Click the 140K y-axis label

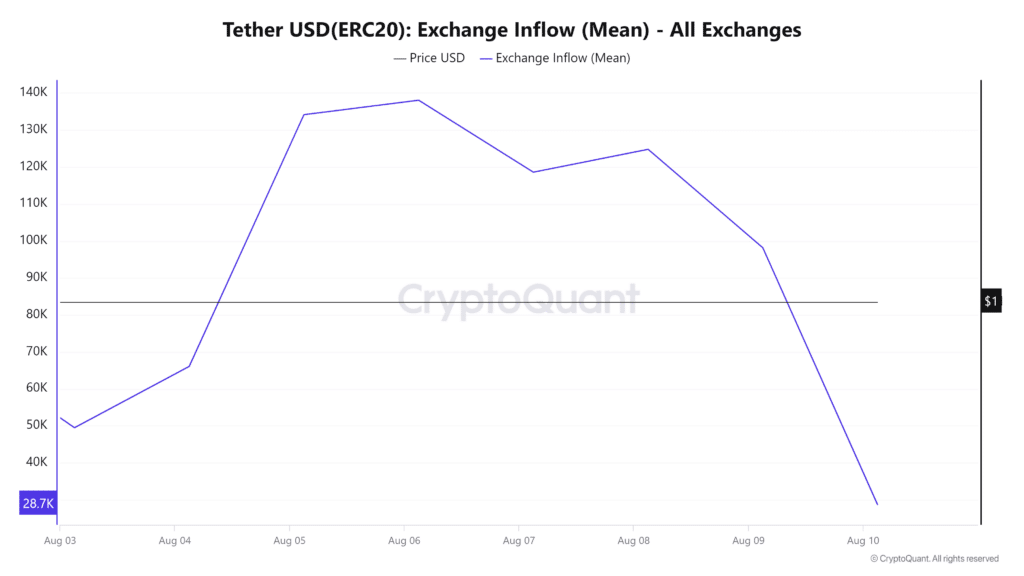[x=33, y=92]
